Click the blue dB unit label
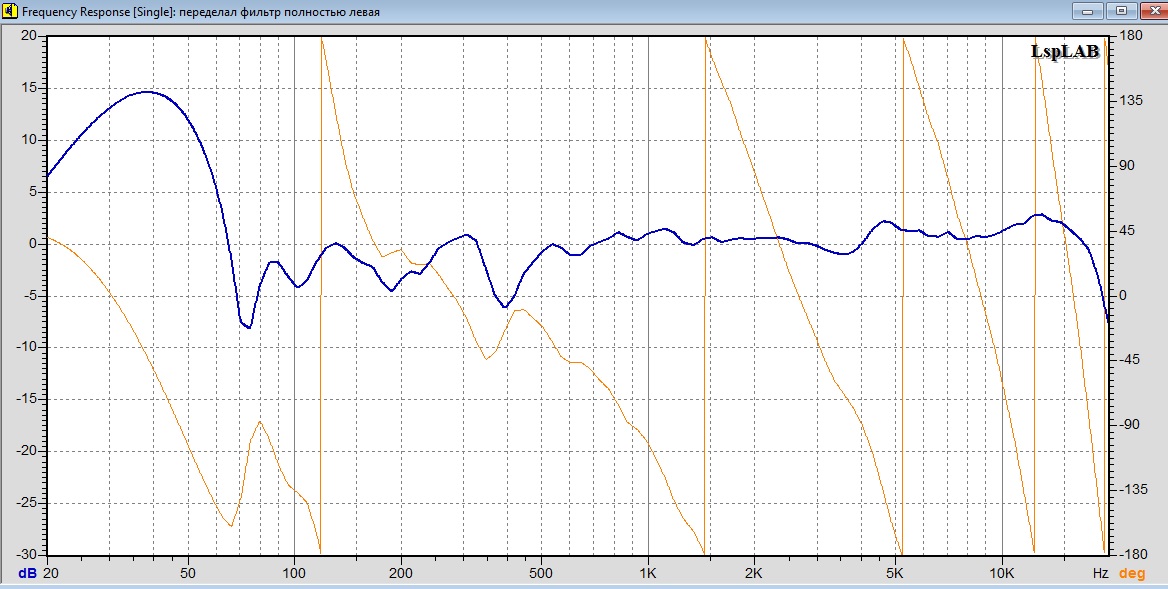Image resolution: width=1168 pixels, height=589 pixels. (x=28, y=574)
